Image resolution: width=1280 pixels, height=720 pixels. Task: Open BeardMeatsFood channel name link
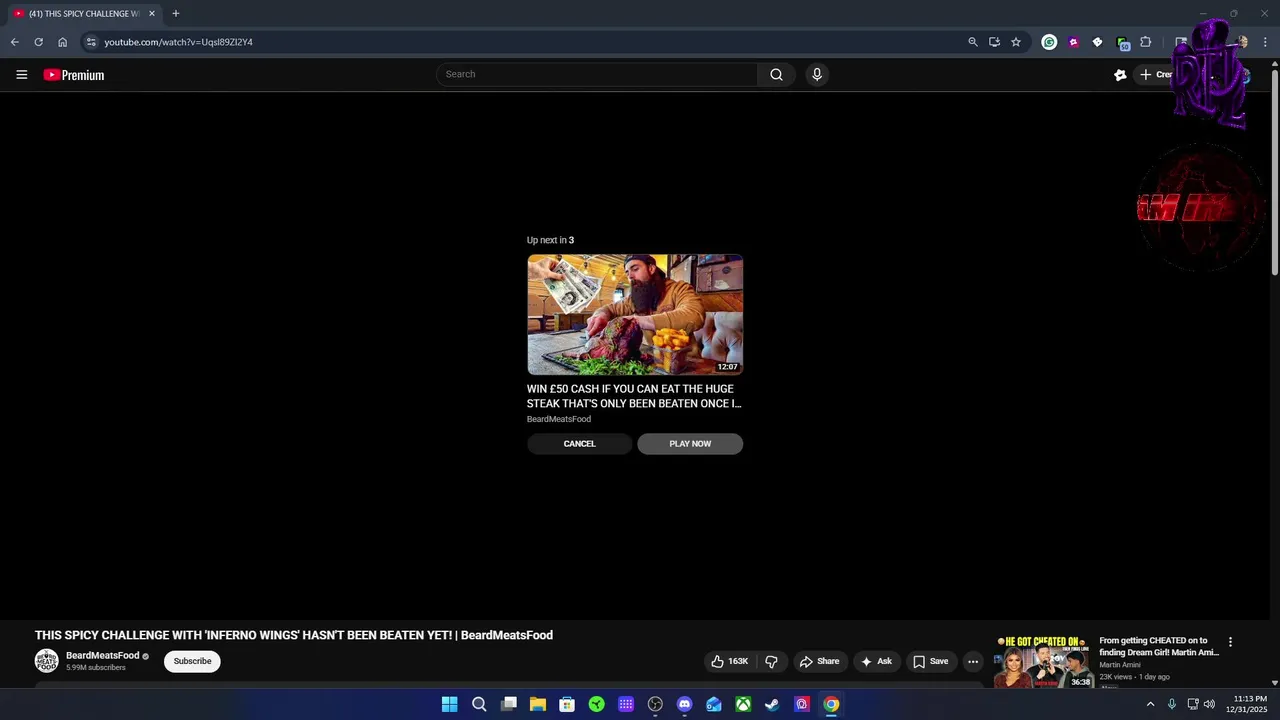coord(102,656)
